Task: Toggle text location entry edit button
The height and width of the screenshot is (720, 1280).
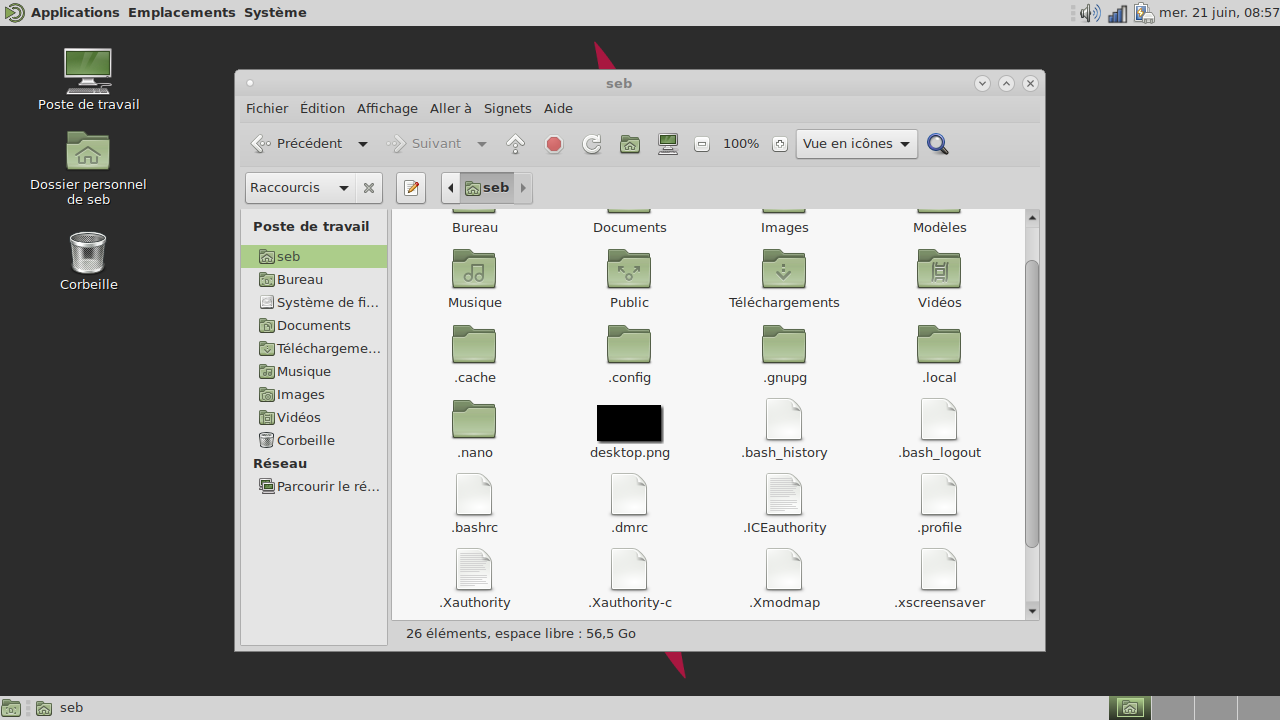Action: [411, 188]
